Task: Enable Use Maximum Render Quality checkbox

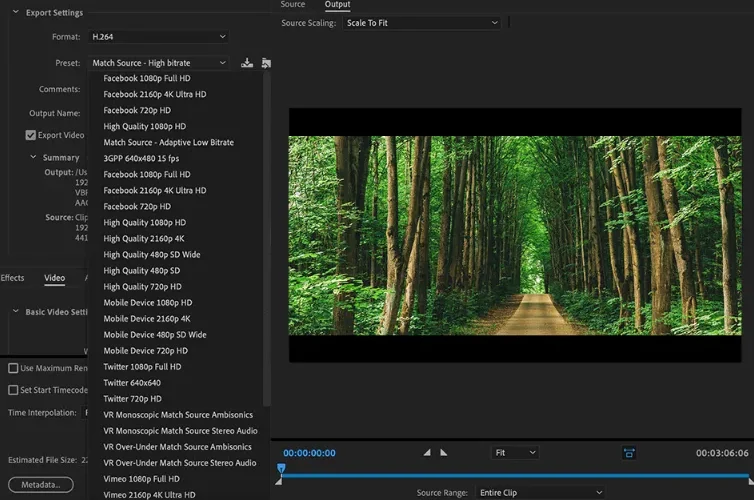Action: 13,368
